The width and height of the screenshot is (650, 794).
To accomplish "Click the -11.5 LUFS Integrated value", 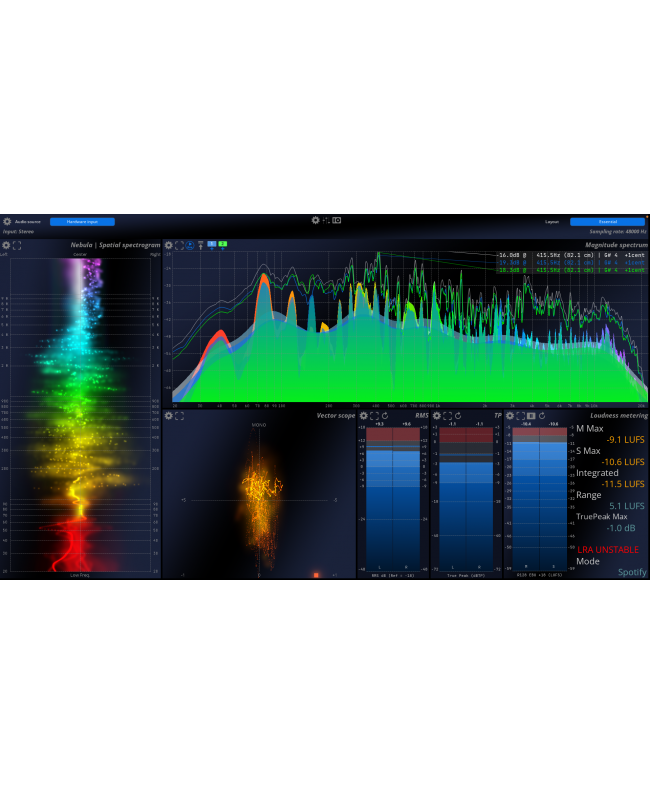I will click(x=623, y=484).
